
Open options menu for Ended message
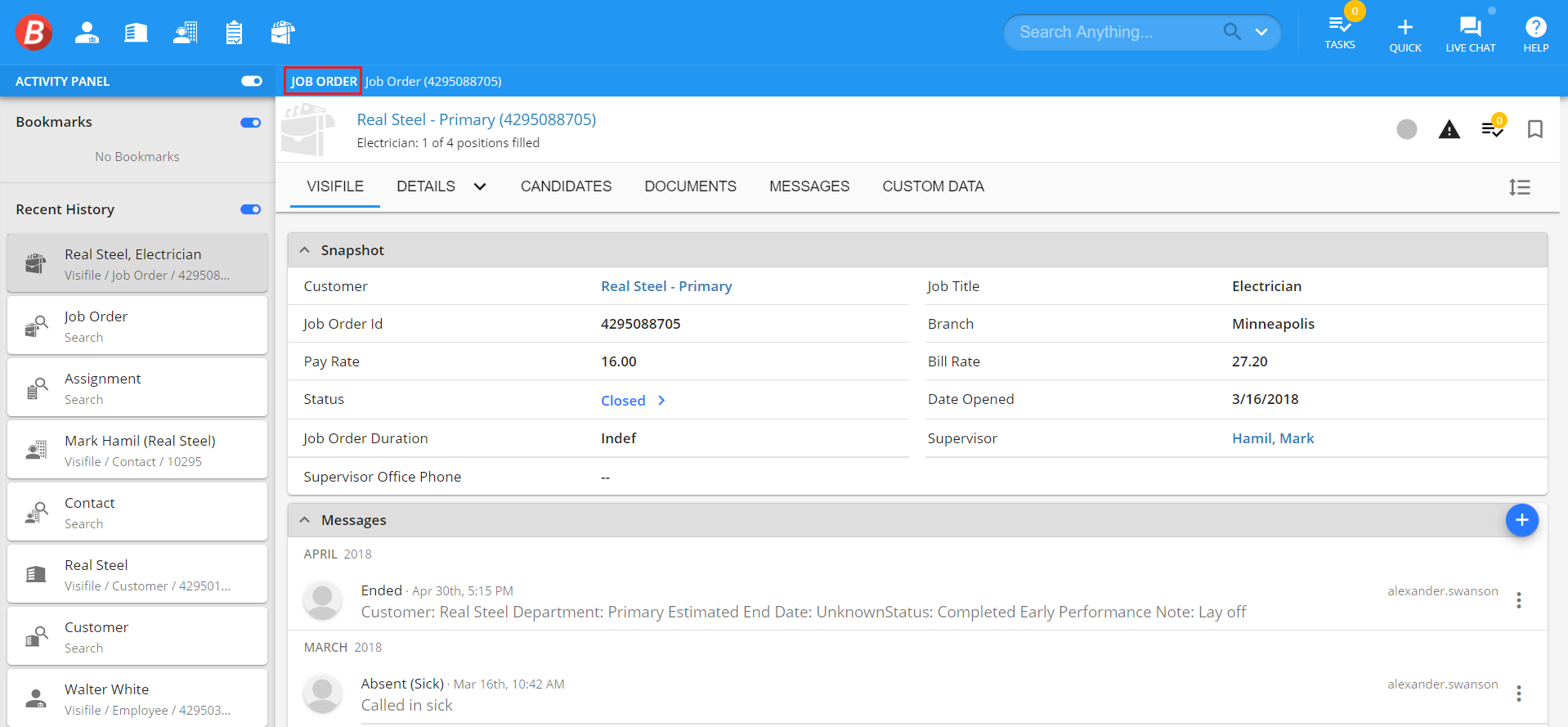point(1519,600)
